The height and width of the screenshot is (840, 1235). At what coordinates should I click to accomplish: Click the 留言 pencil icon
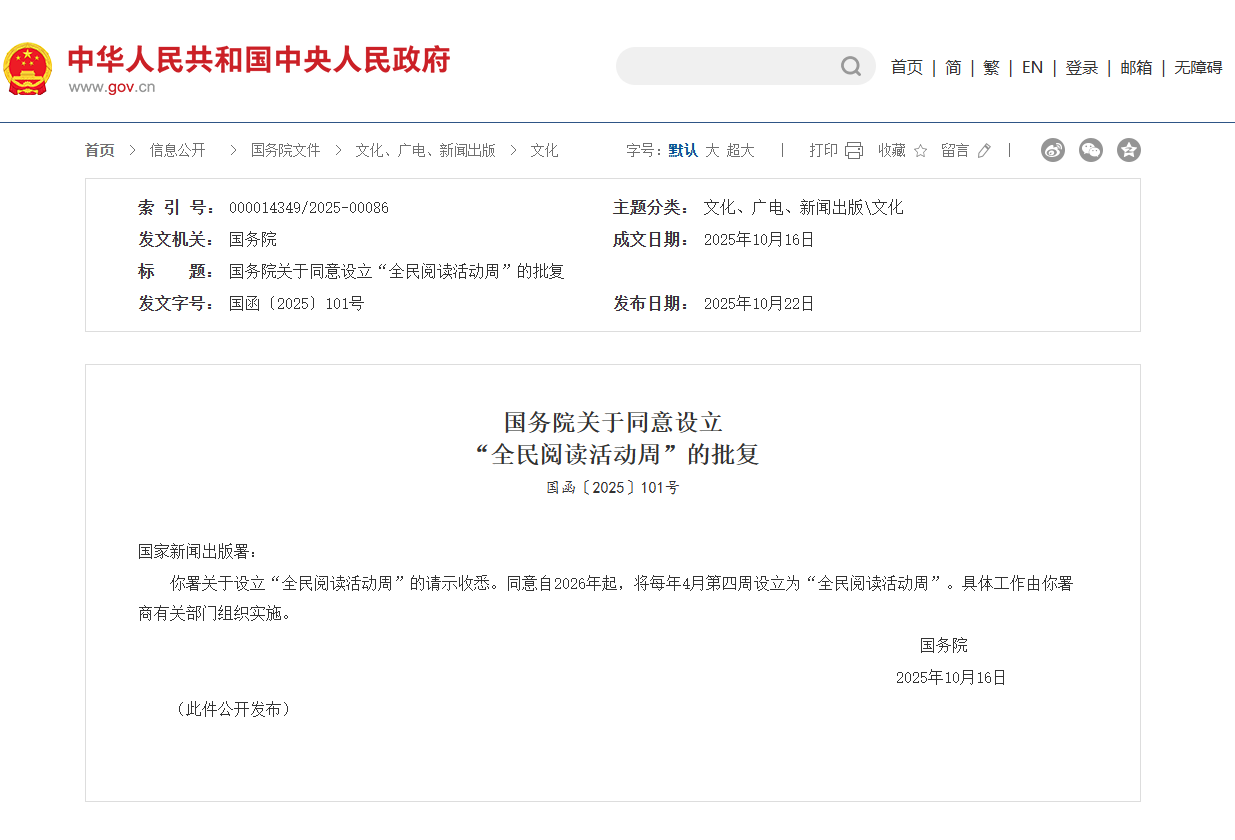pos(984,151)
